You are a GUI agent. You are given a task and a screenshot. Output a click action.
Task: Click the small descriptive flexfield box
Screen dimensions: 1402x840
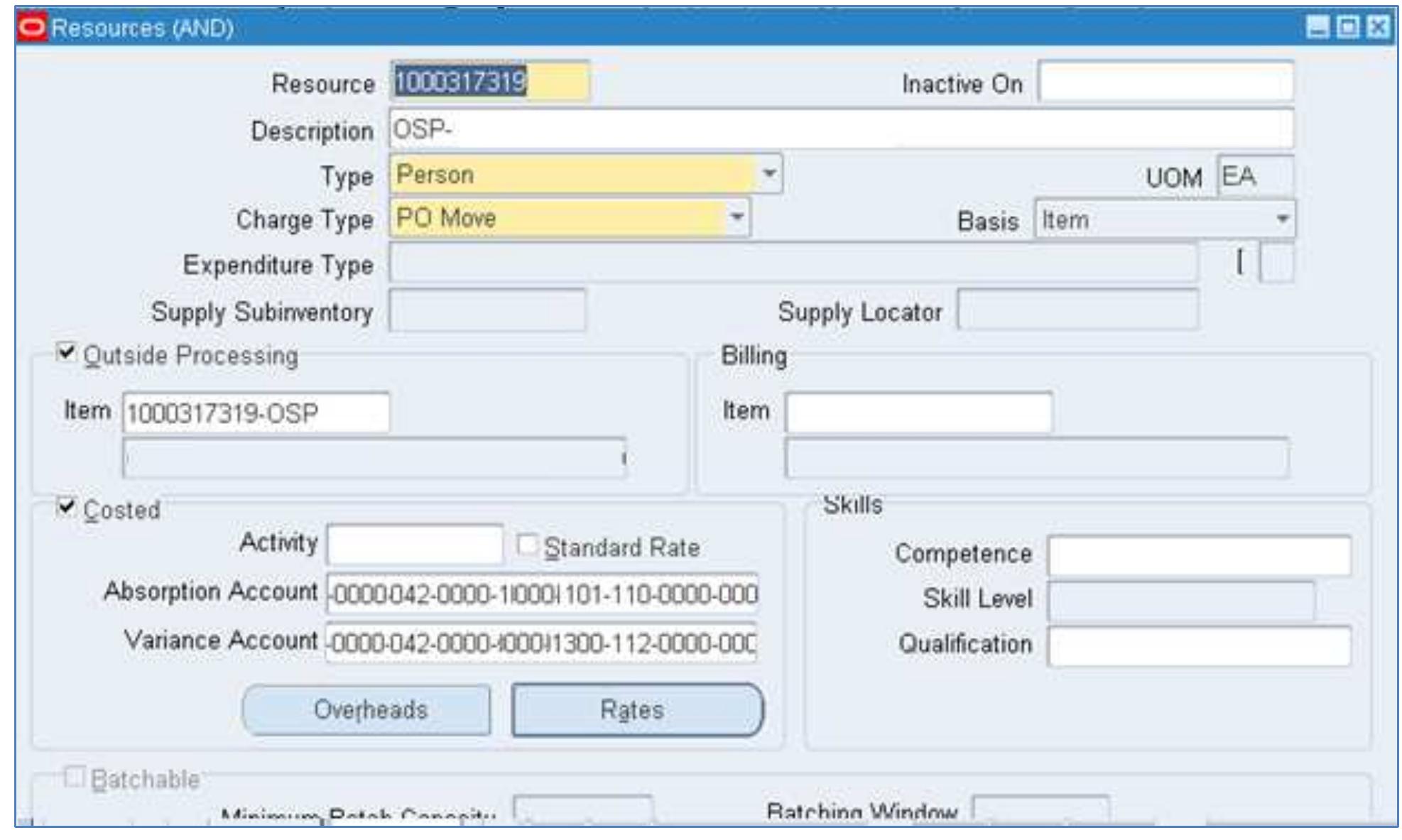point(1276,263)
